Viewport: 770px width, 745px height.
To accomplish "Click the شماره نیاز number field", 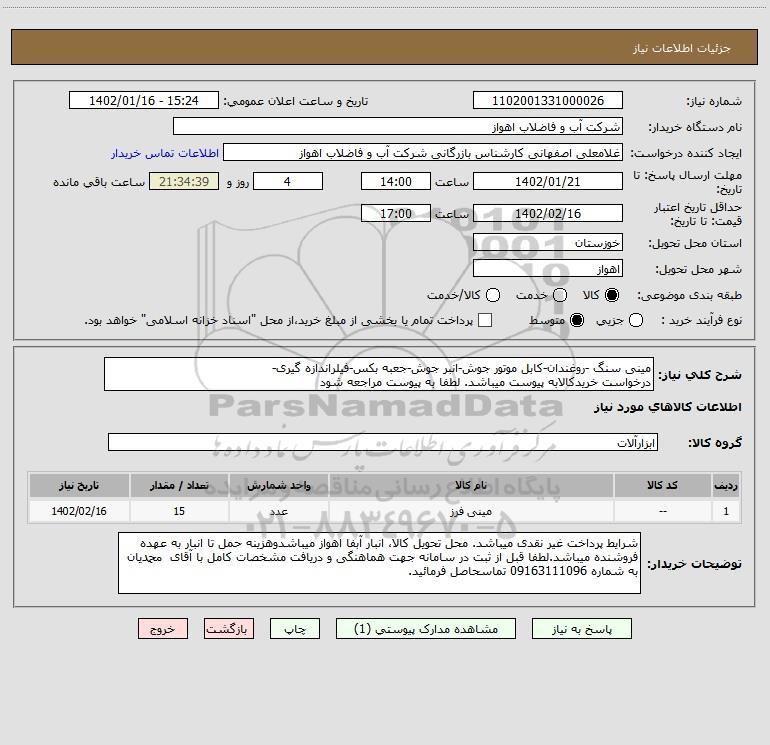I will tap(548, 101).
